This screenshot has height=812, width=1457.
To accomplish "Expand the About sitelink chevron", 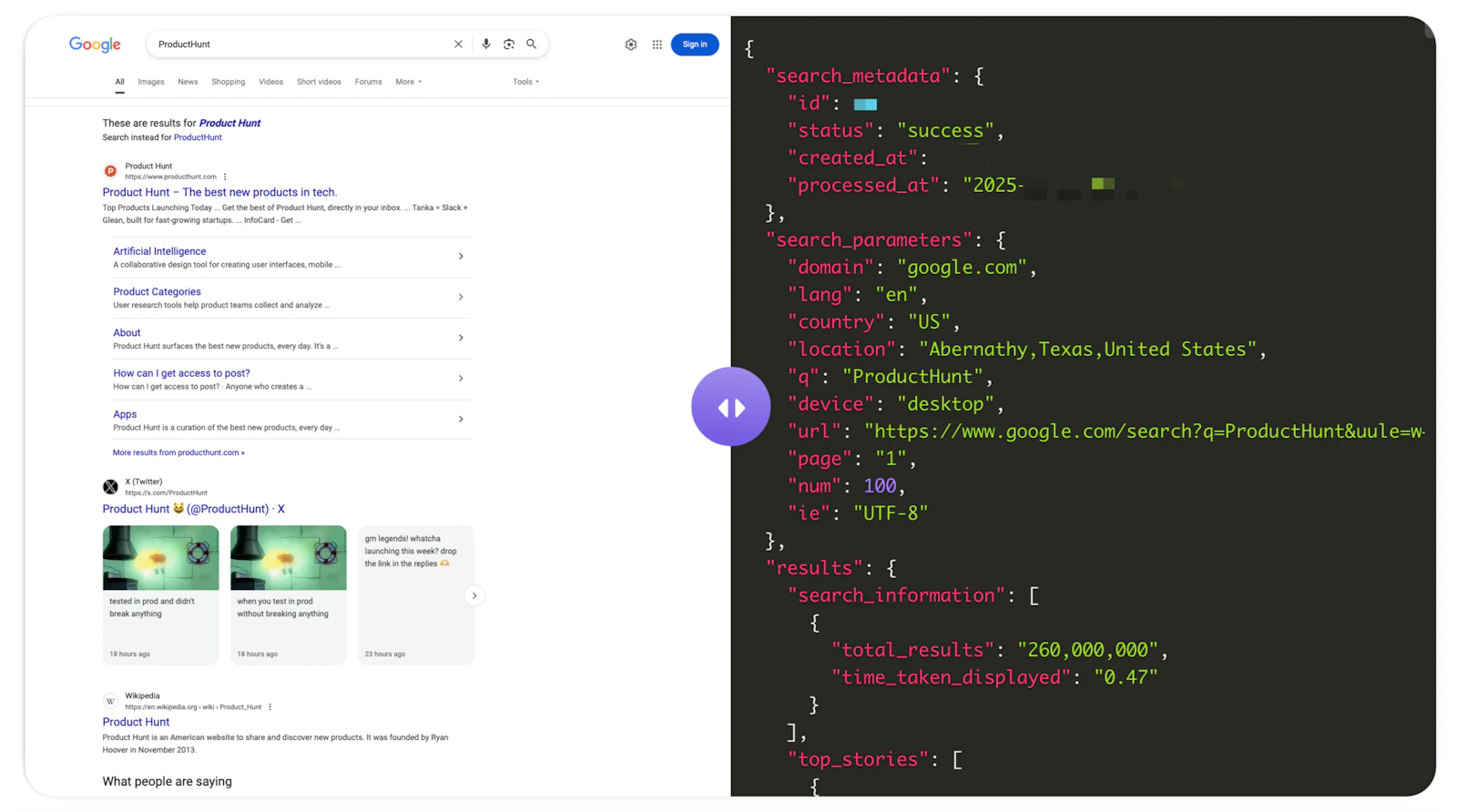I will click(461, 338).
